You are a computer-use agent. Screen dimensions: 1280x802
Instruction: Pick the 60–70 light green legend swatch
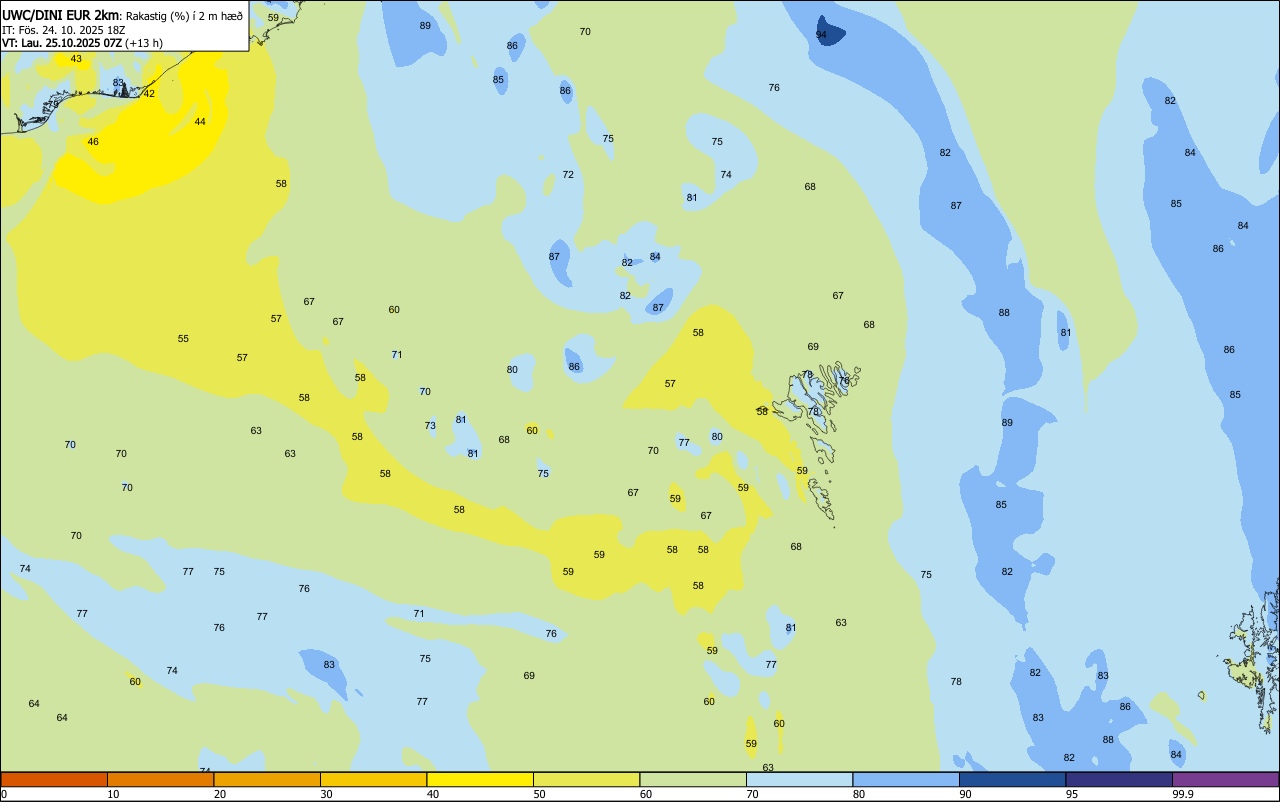click(693, 779)
